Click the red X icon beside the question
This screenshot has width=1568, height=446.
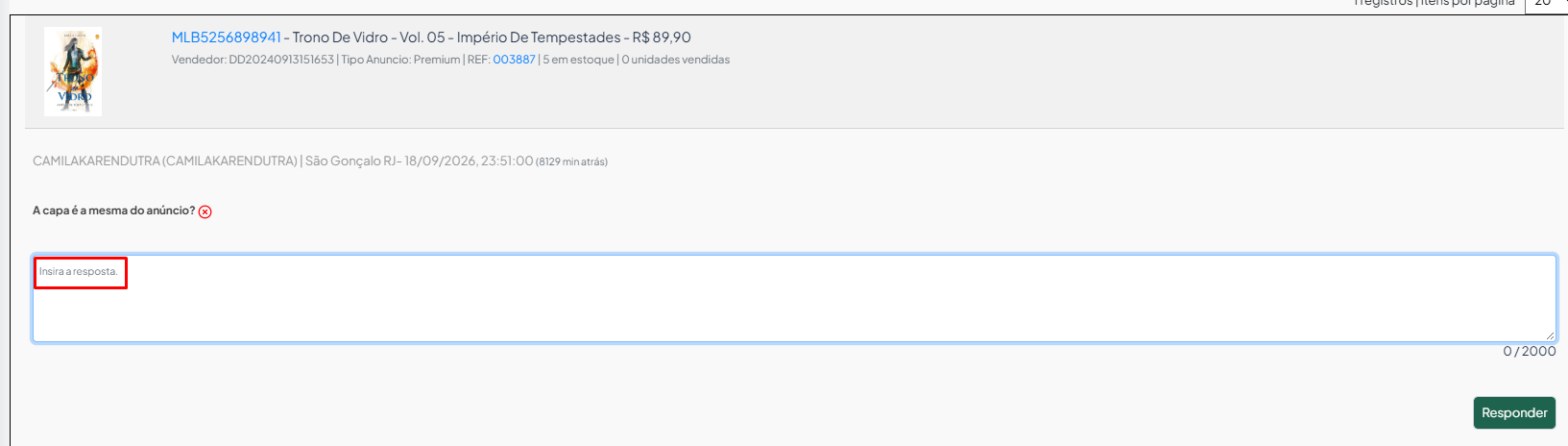point(205,211)
